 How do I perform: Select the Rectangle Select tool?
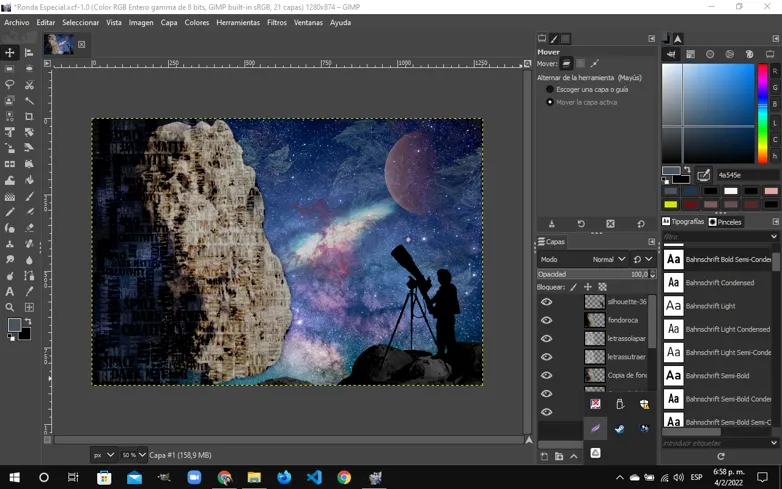9,68
